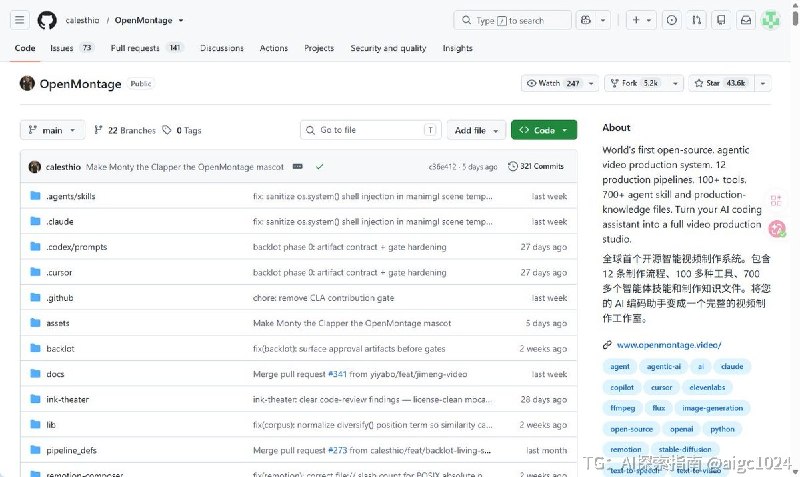The height and width of the screenshot is (477, 800).
Task: Open the pull requests icon in header
Action: (x=696, y=20)
